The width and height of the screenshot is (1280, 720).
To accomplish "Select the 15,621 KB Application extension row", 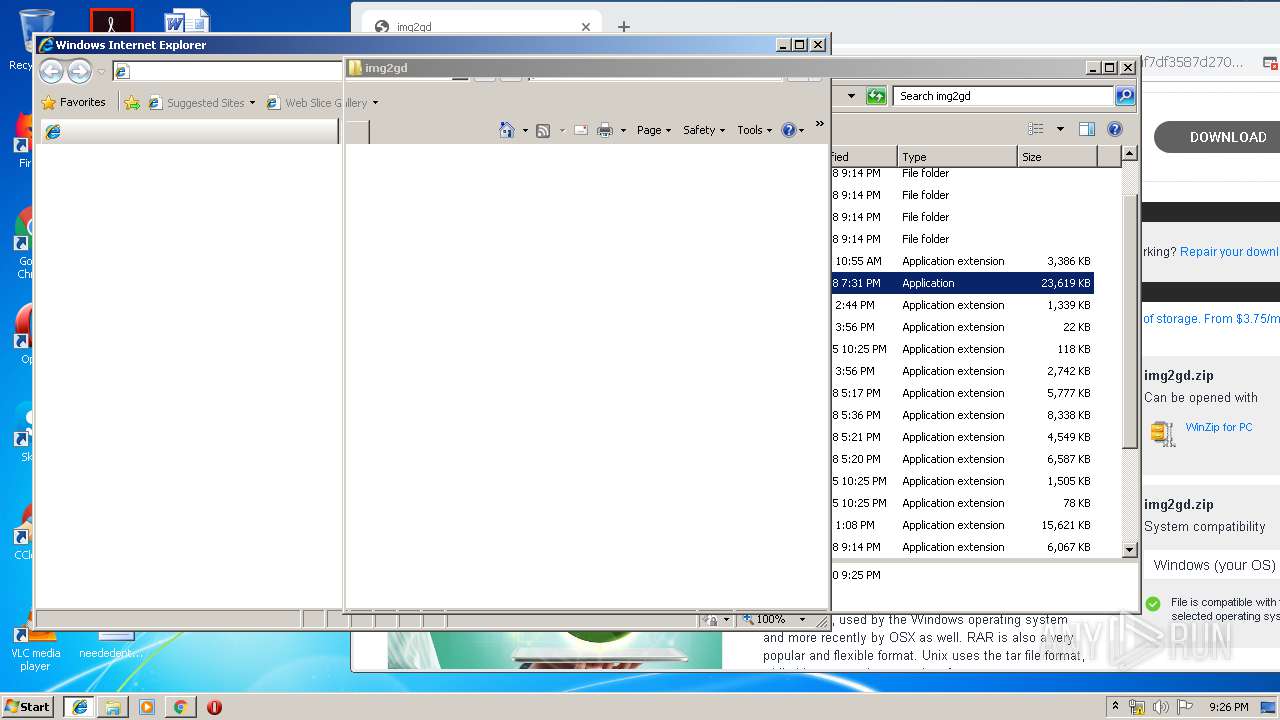I will pyautogui.click(x=962, y=525).
